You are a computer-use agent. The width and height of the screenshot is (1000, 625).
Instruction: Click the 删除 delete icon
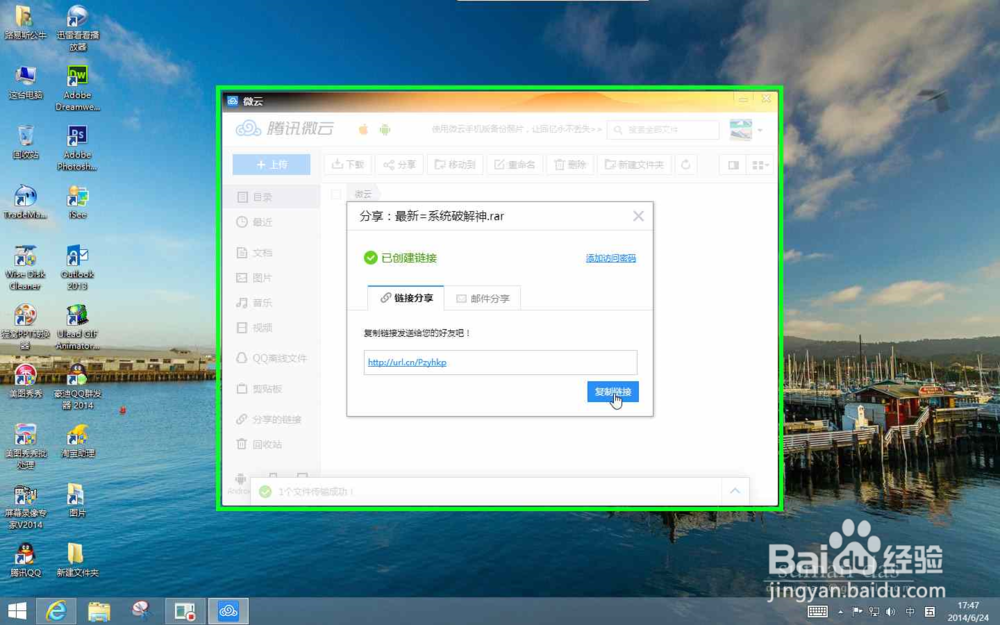570,164
